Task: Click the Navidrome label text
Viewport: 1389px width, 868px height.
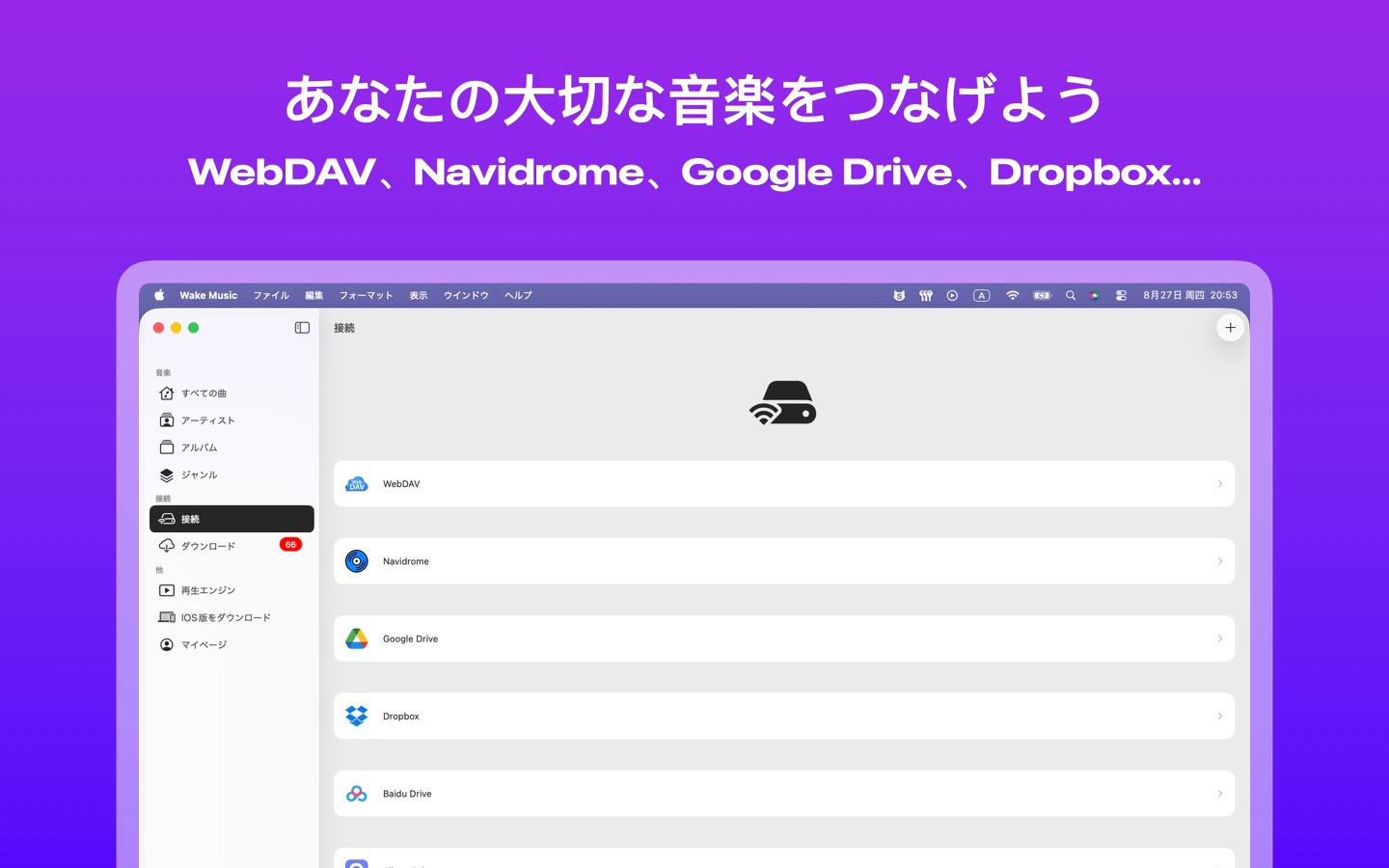Action: point(406,561)
